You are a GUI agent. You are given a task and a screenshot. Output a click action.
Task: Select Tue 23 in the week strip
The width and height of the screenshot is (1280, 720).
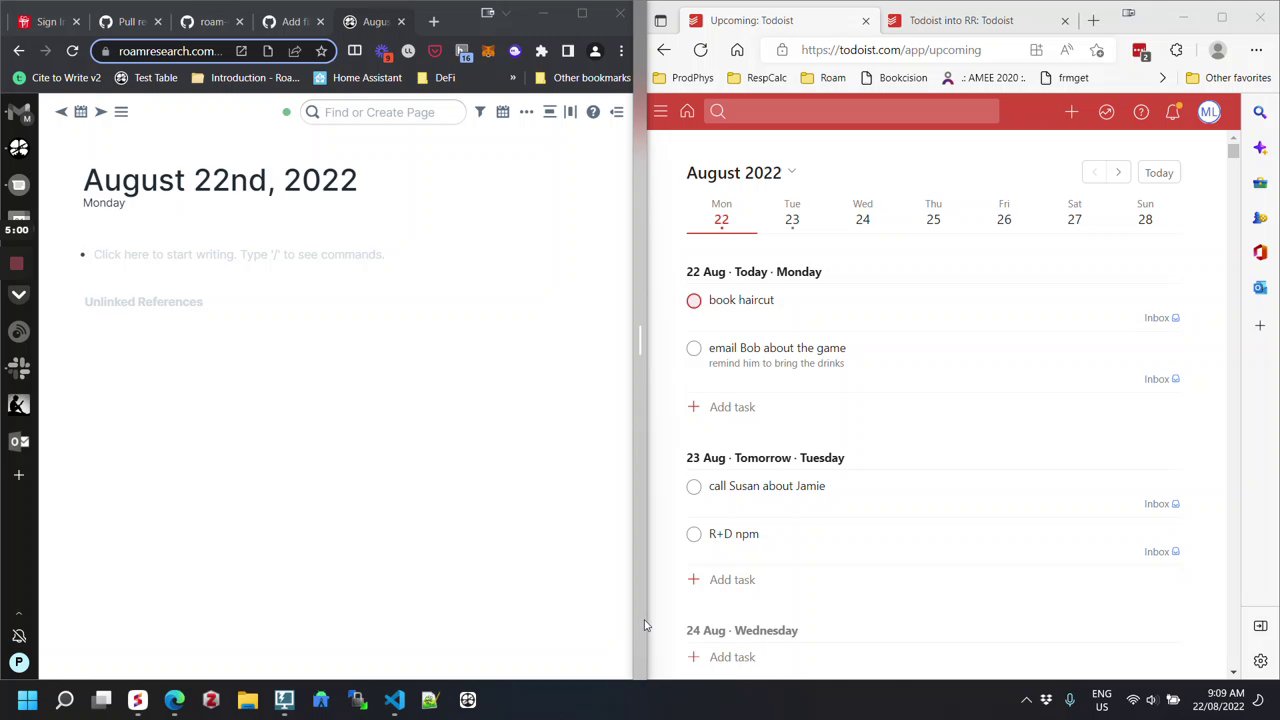coord(792,212)
